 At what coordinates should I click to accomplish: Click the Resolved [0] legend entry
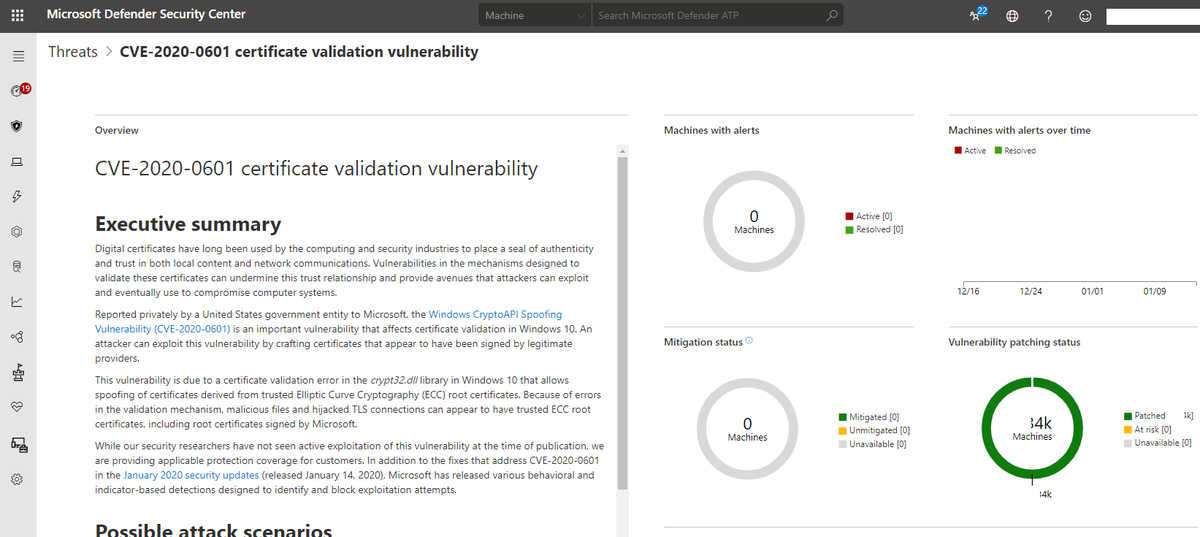(874, 230)
